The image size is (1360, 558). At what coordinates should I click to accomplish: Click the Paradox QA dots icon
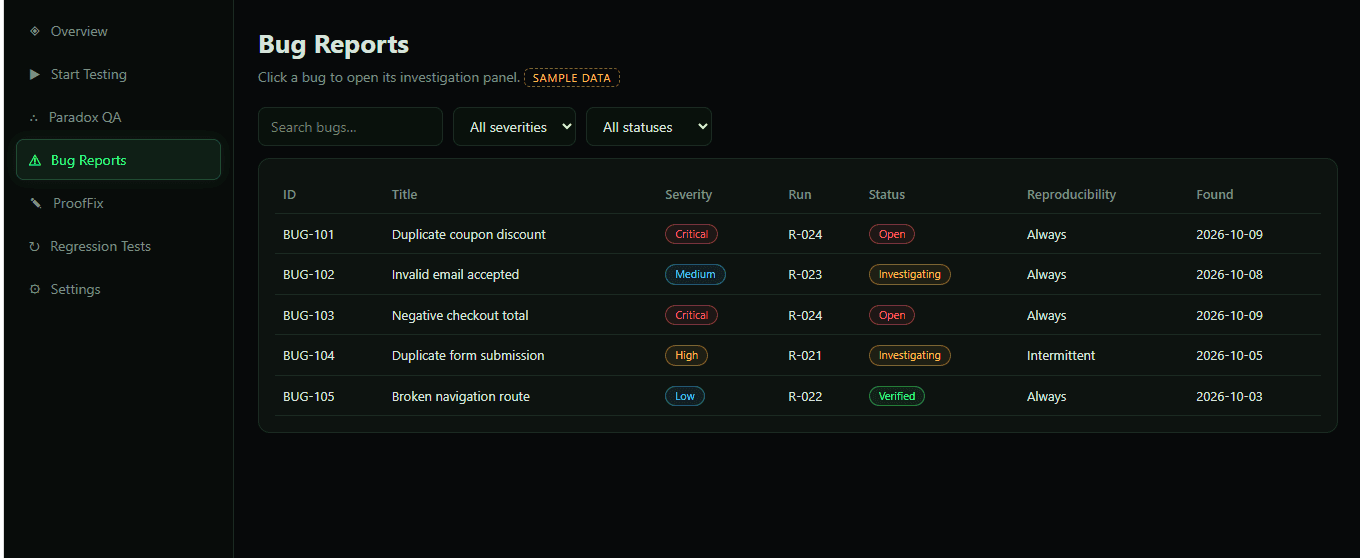pyautogui.click(x=34, y=117)
